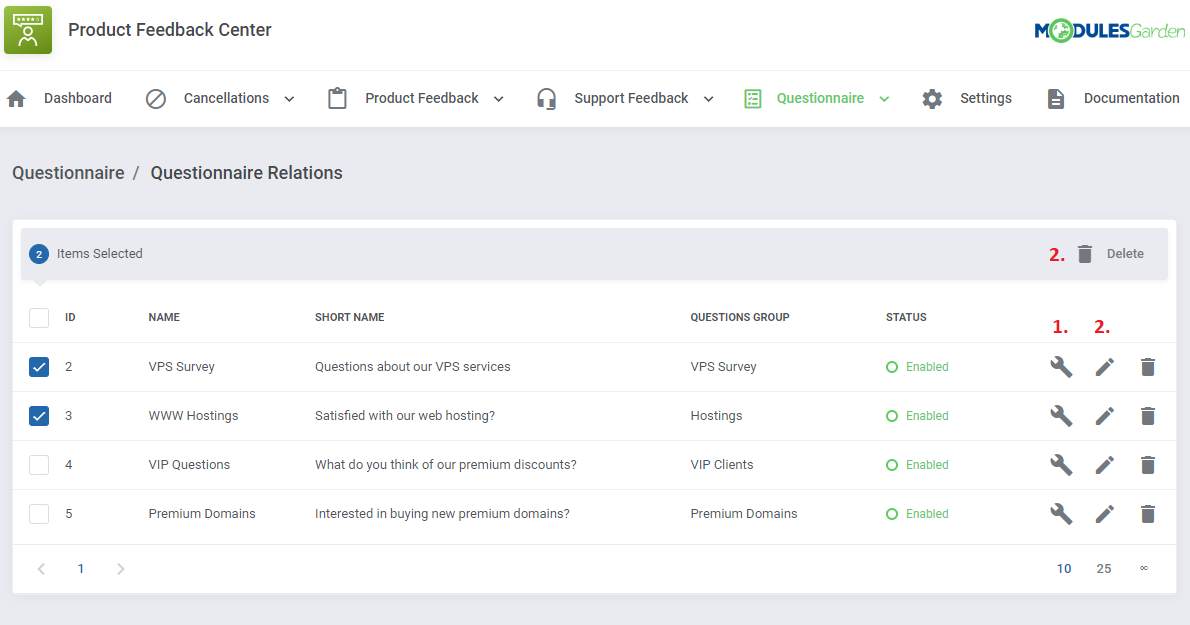Click 'VIP Clients' questions group cell

(x=722, y=465)
